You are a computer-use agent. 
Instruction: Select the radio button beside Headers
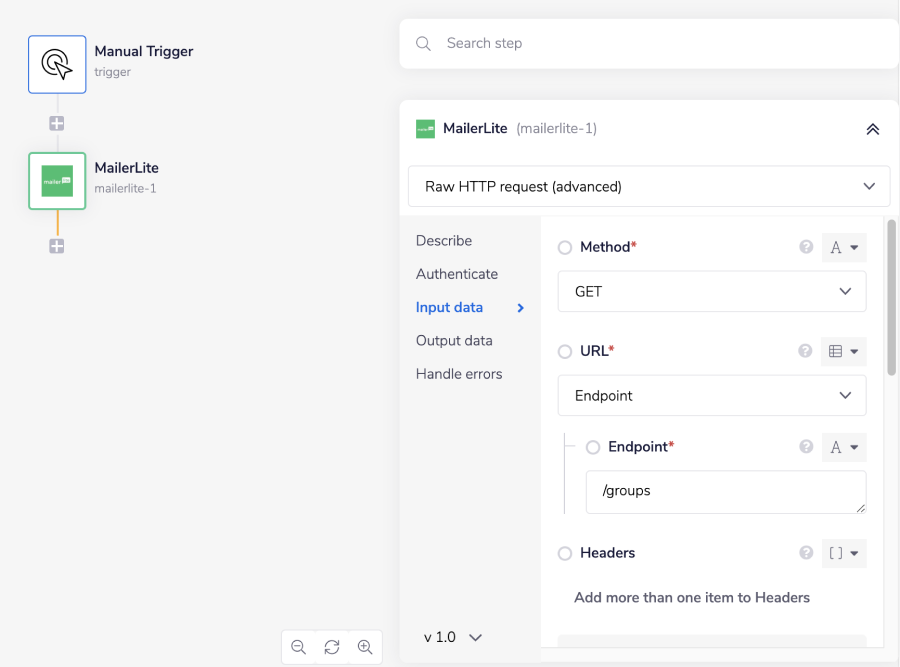(565, 553)
